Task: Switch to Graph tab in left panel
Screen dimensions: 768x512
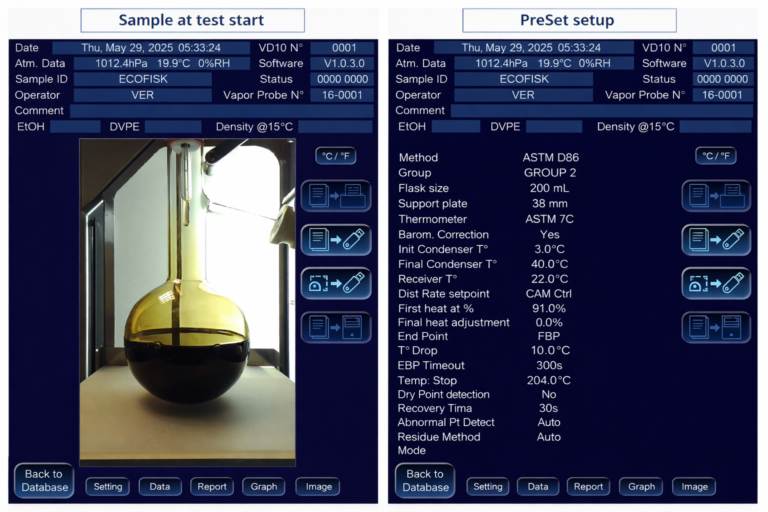Action: [x=264, y=487]
